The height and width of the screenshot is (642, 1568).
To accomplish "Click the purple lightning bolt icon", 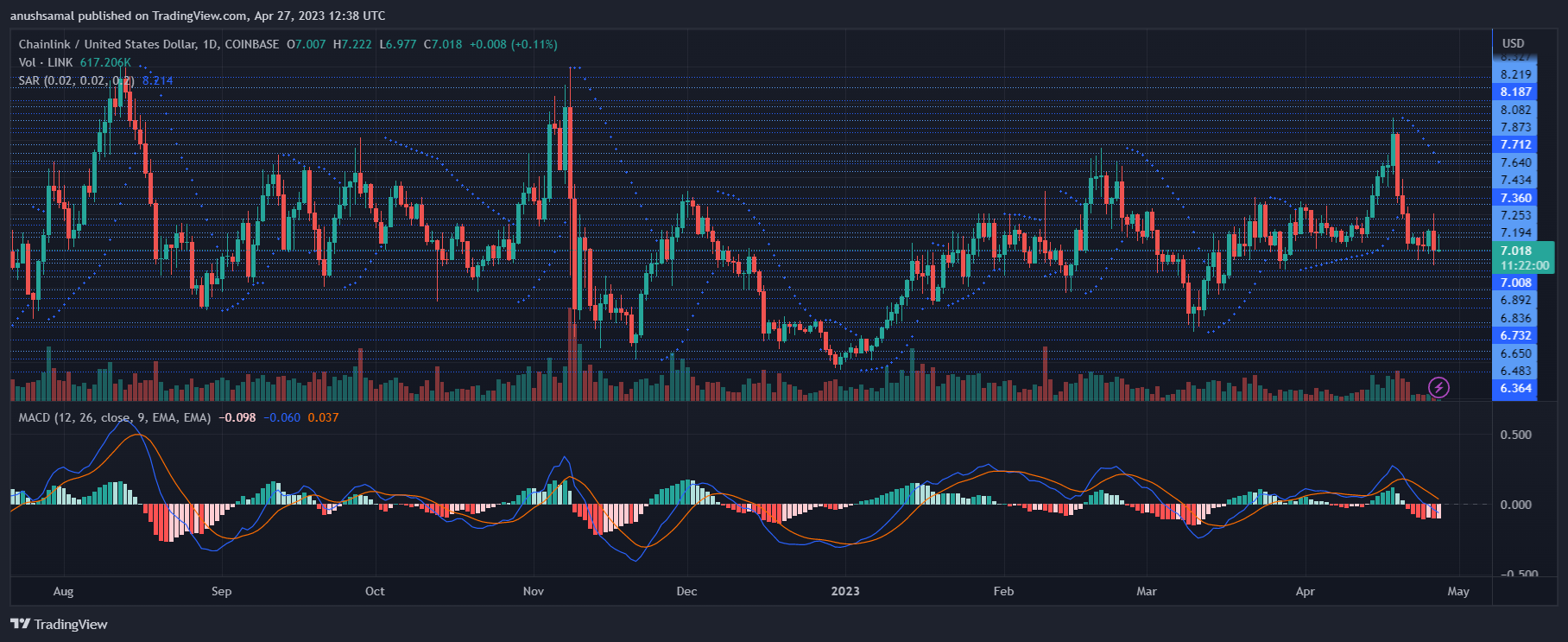I will [1438, 387].
